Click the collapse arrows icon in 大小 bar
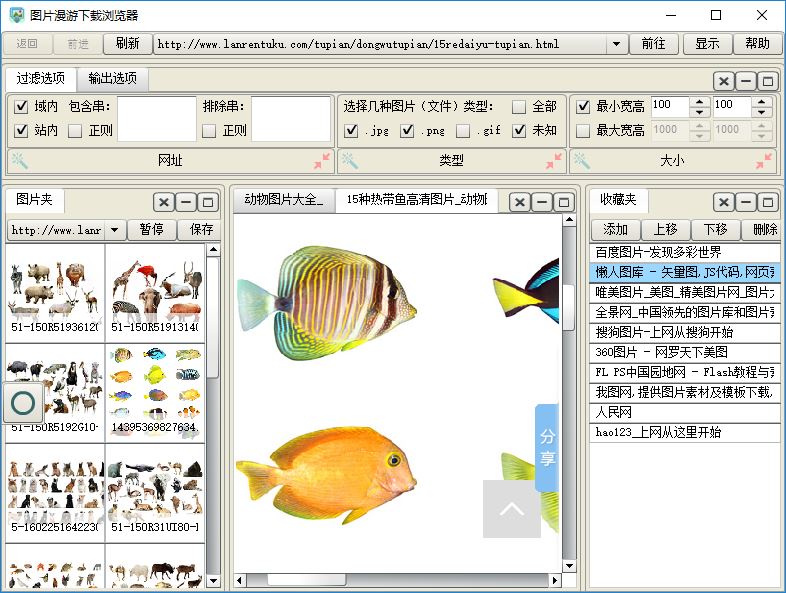The height and width of the screenshot is (593, 786). coord(764,161)
